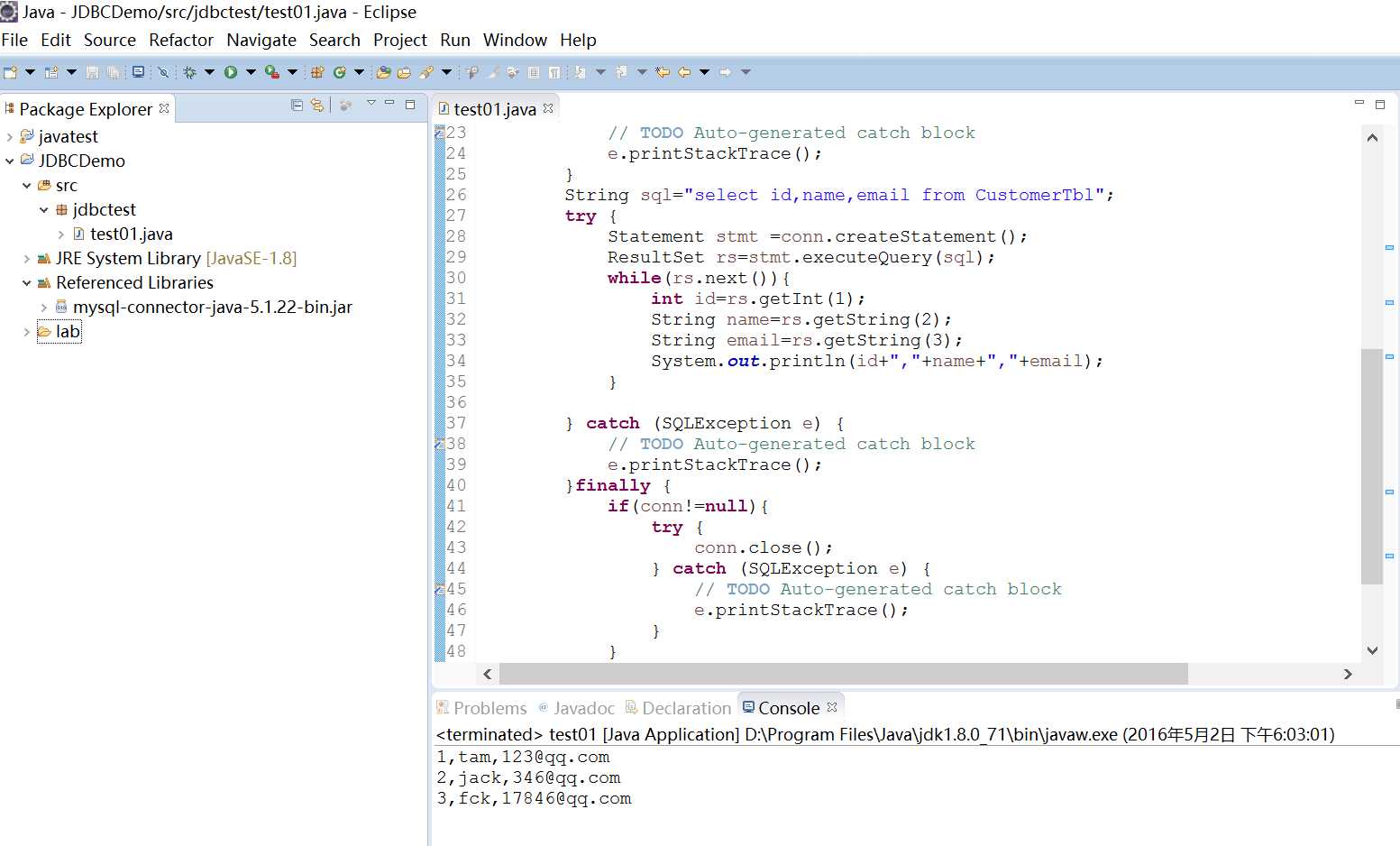Toggle Show Whitespace Characters icon
The image size is (1400, 846).
[x=554, y=72]
